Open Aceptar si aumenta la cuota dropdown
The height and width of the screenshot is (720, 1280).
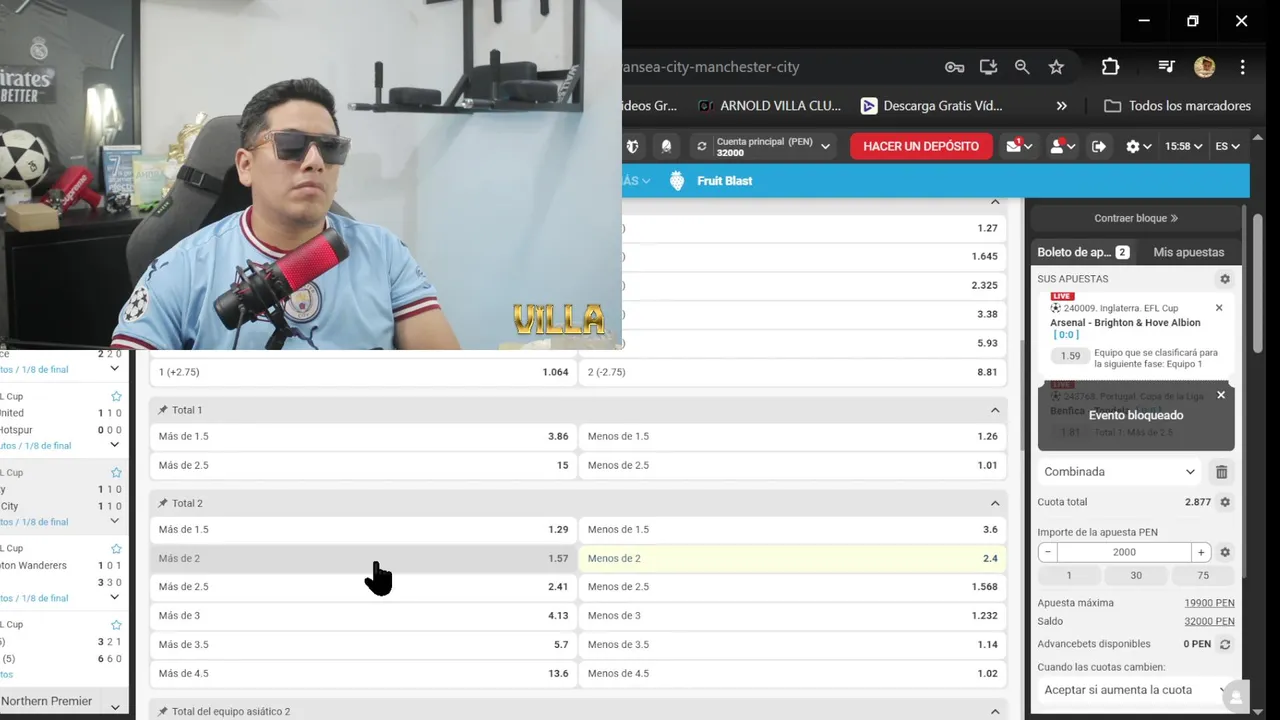click(x=1134, y=690)
